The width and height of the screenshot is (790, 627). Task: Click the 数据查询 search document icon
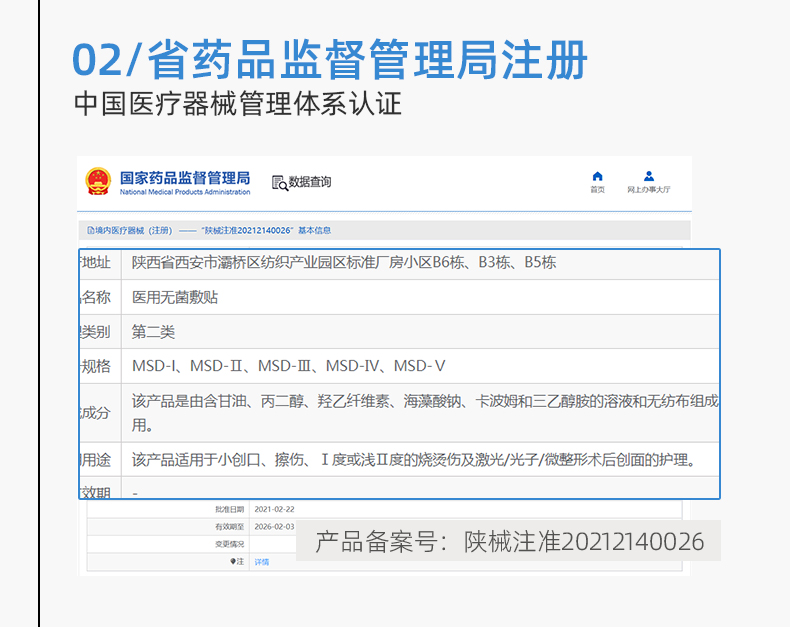coord(279,182)
